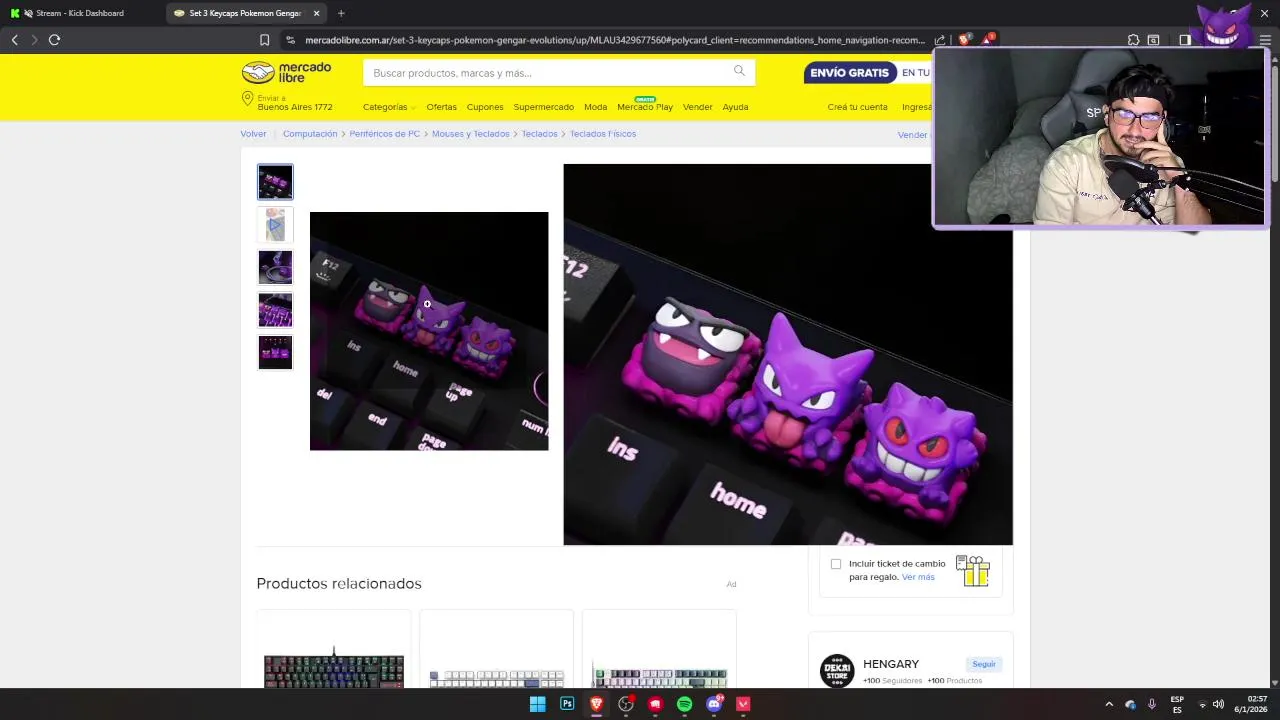Open the ESP language selector in the tray
Screen dimensions: 1280x720
[x=1177, y=704]
